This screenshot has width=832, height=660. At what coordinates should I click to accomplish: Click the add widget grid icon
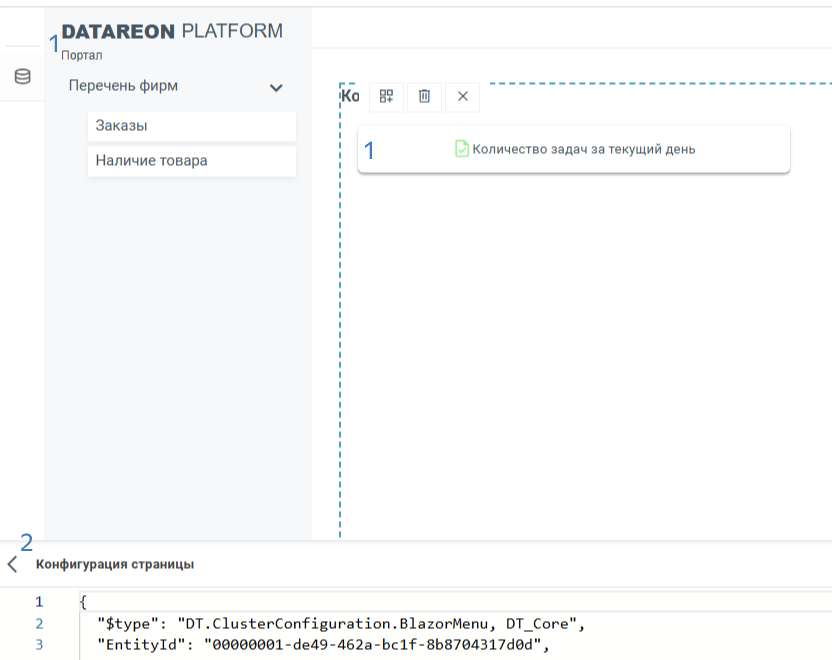[x=386, y=96]
